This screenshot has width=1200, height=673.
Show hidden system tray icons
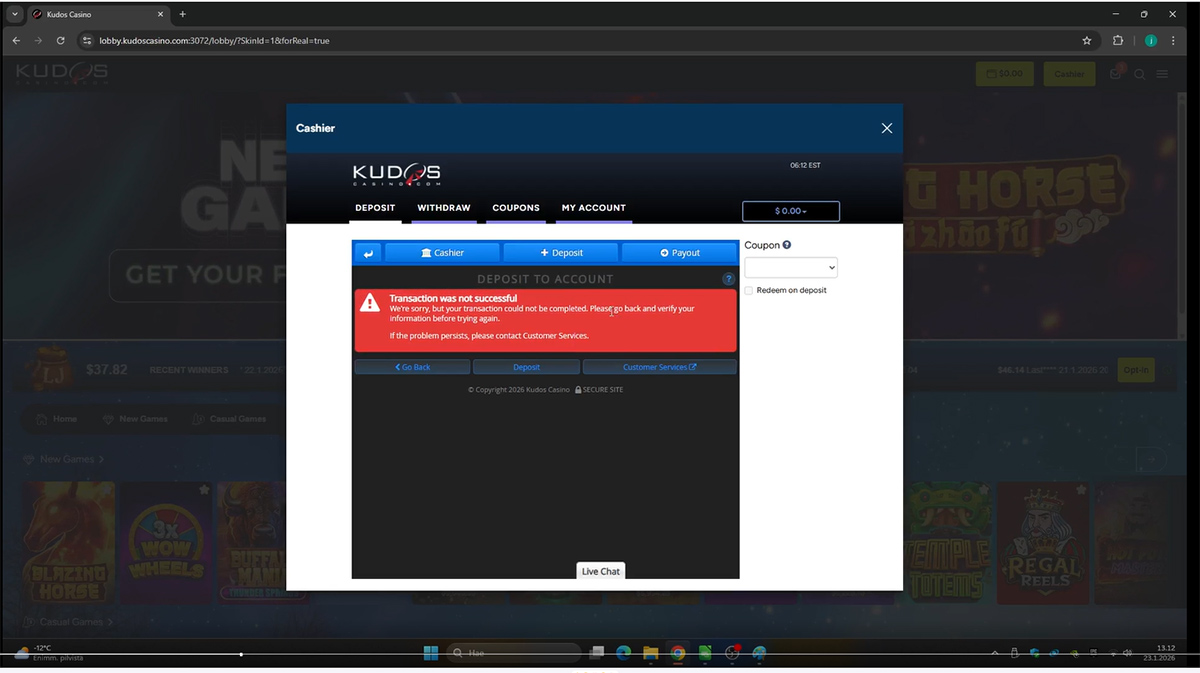point(997,653)
